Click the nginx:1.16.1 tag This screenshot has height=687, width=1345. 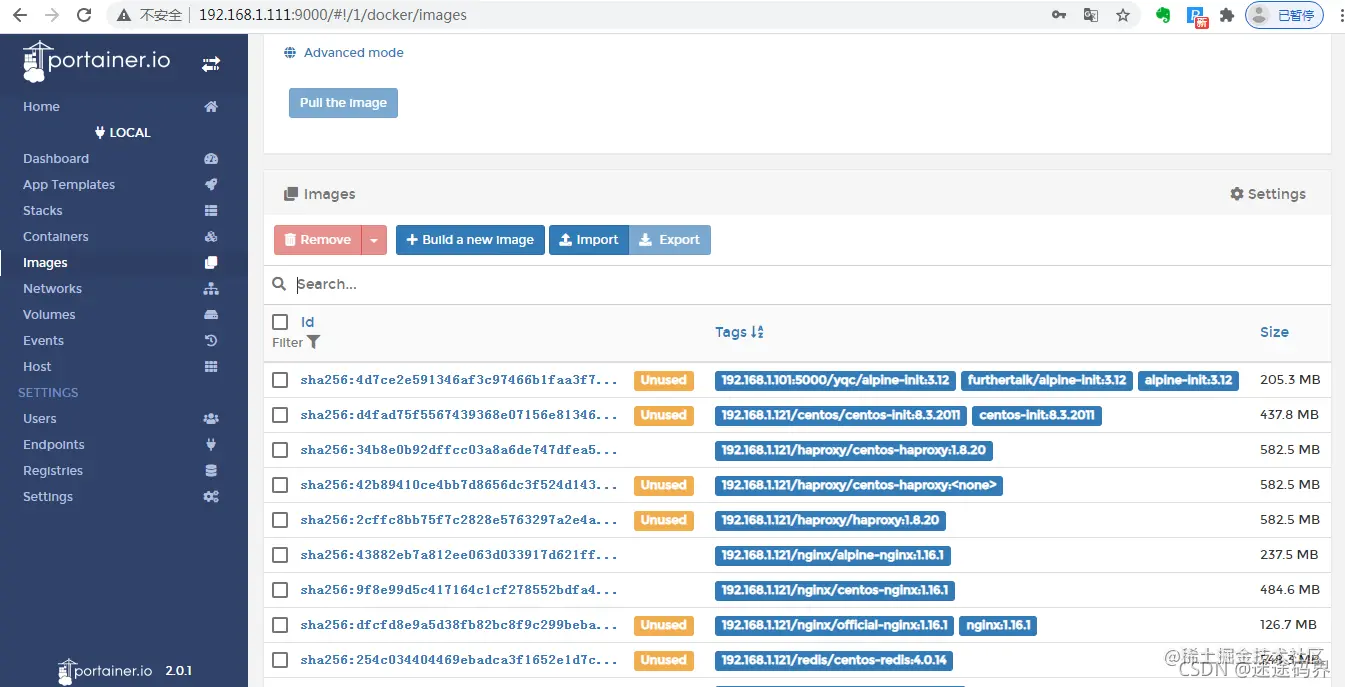click(x=998, y=625)
